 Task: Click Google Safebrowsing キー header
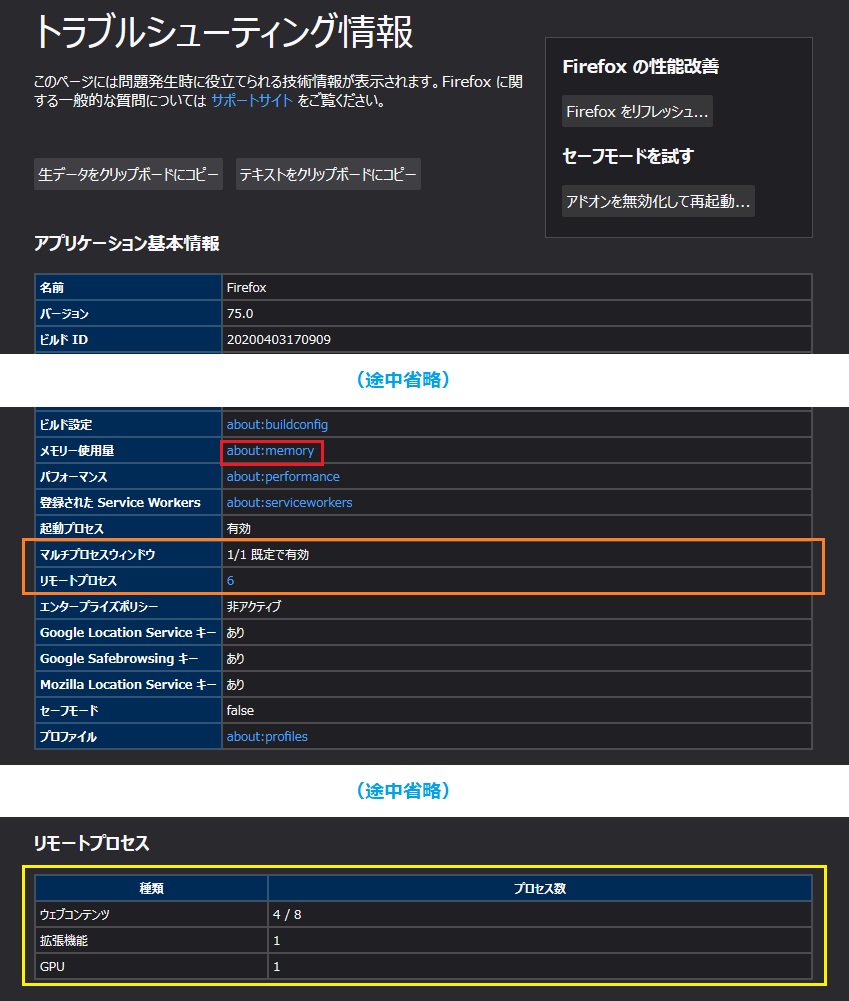(128, 658)
